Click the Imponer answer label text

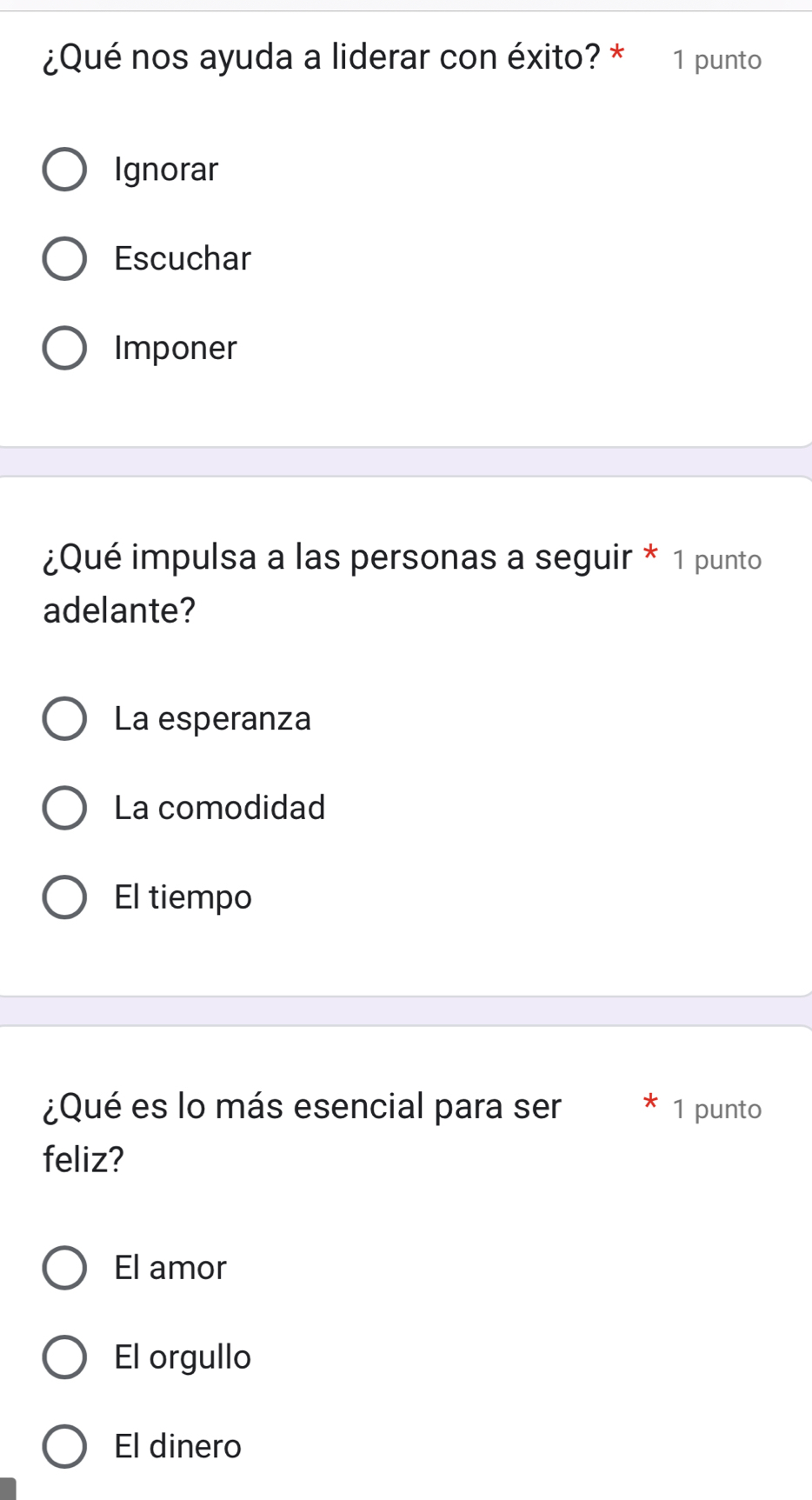pyautogui.click(x=176, y=349)
